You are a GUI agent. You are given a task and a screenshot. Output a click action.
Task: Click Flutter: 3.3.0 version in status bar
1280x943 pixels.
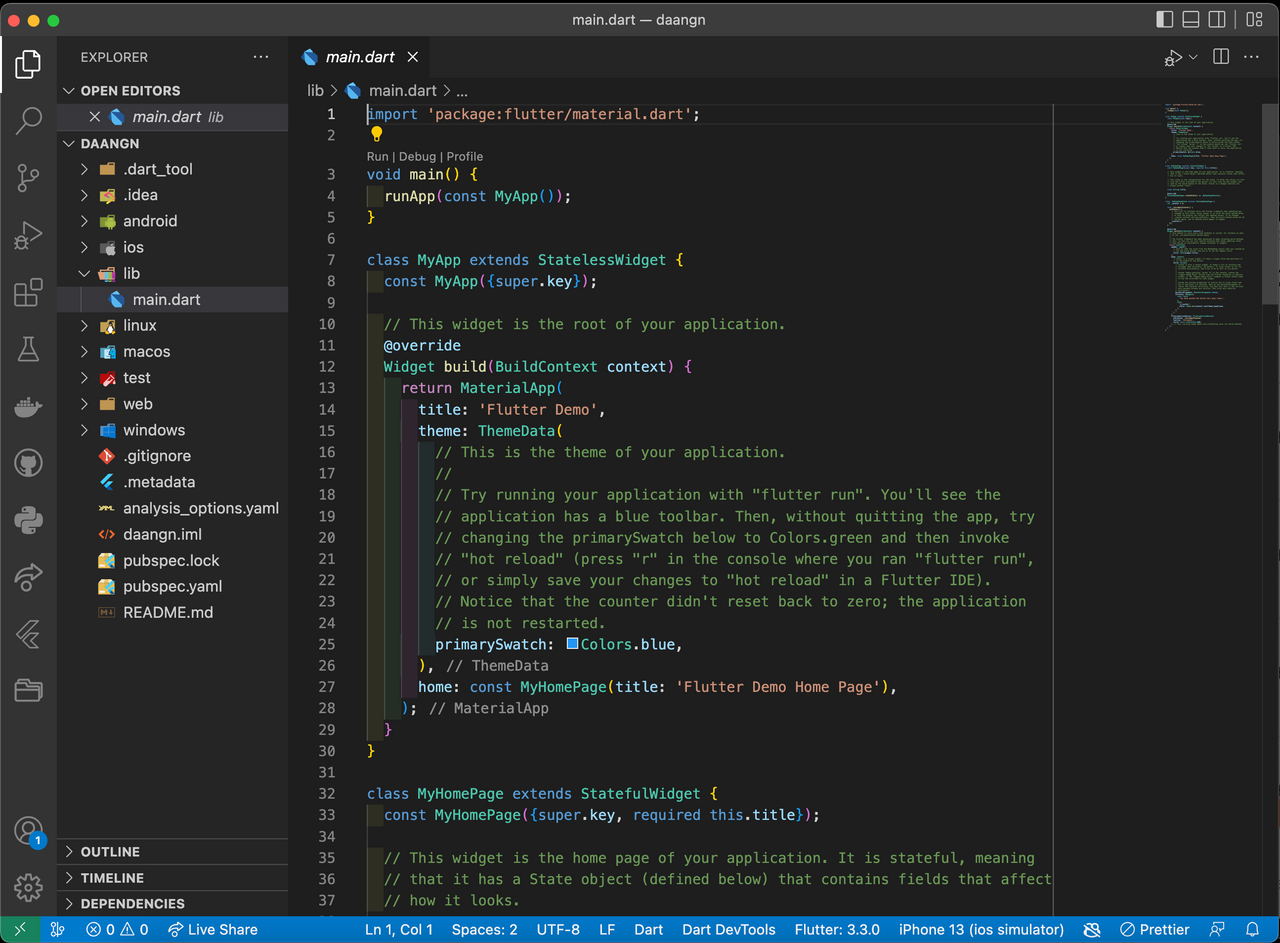pos(837,929)
